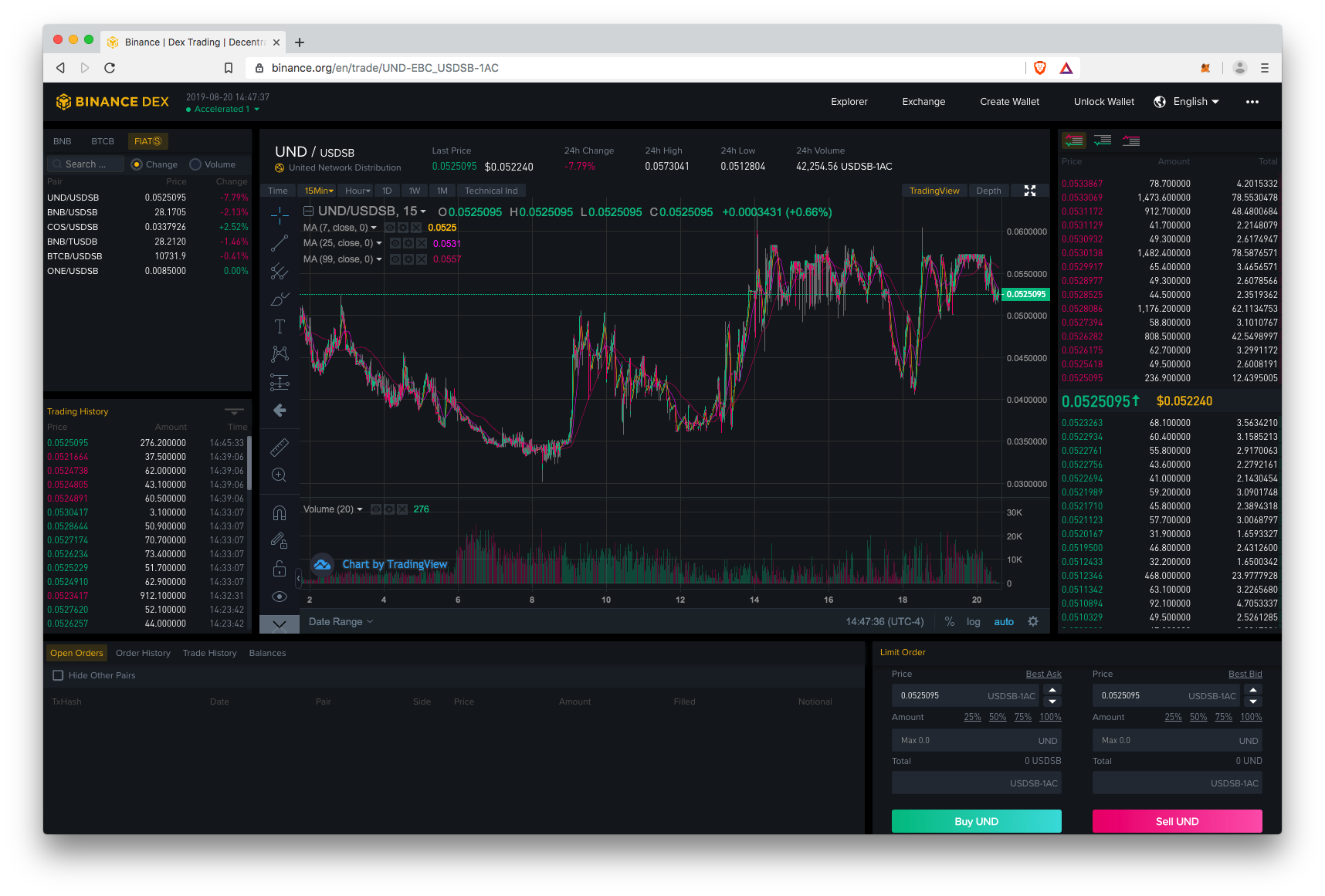
Task: Open Unlock Wallet link
Action: point(1104,102)
